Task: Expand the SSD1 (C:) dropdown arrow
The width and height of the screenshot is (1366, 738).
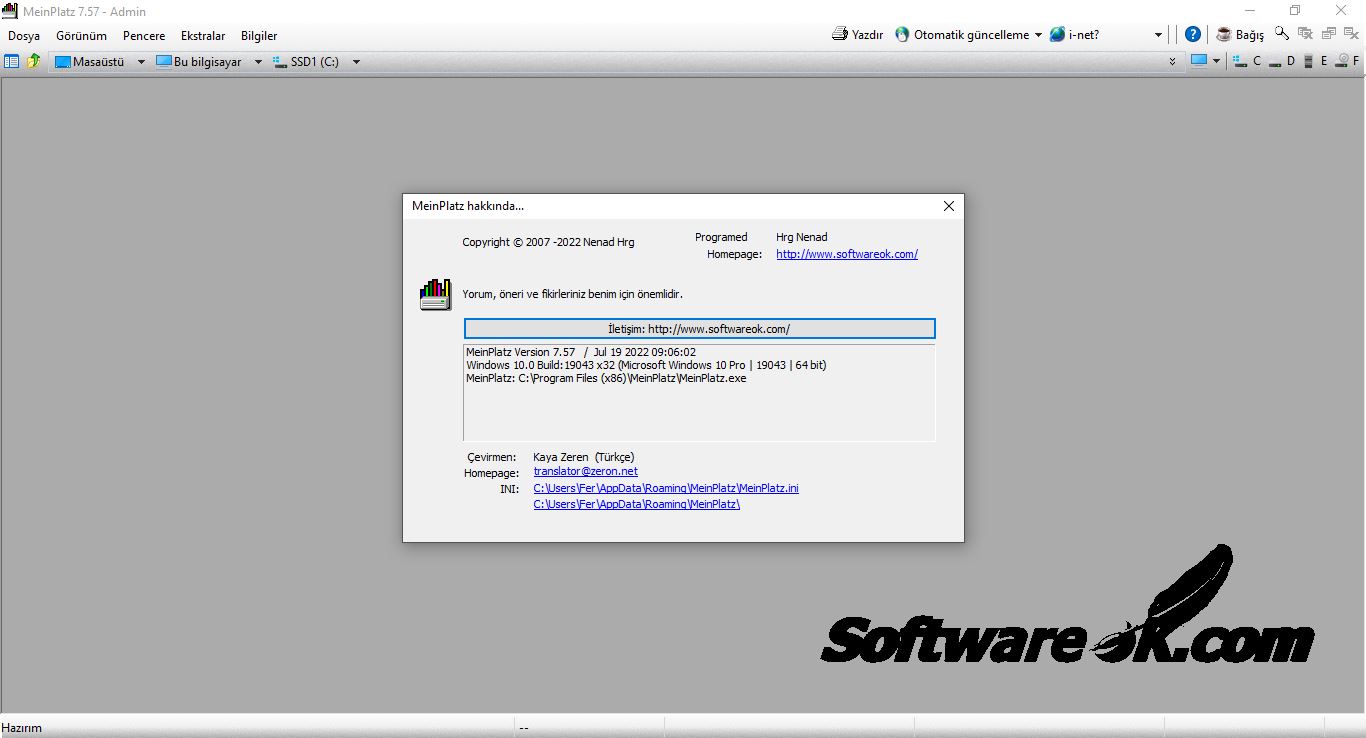Action: [356, 62]
